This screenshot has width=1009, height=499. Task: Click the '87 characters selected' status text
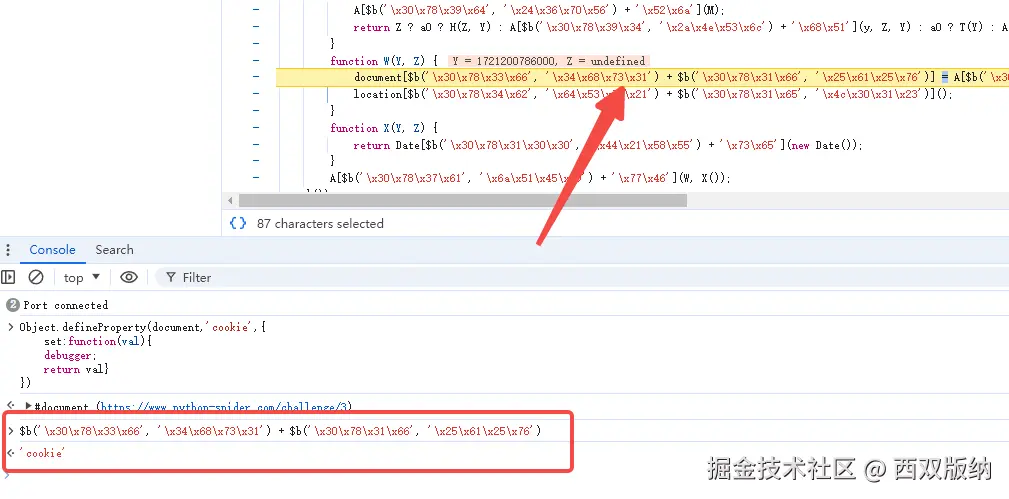[320, 223]
